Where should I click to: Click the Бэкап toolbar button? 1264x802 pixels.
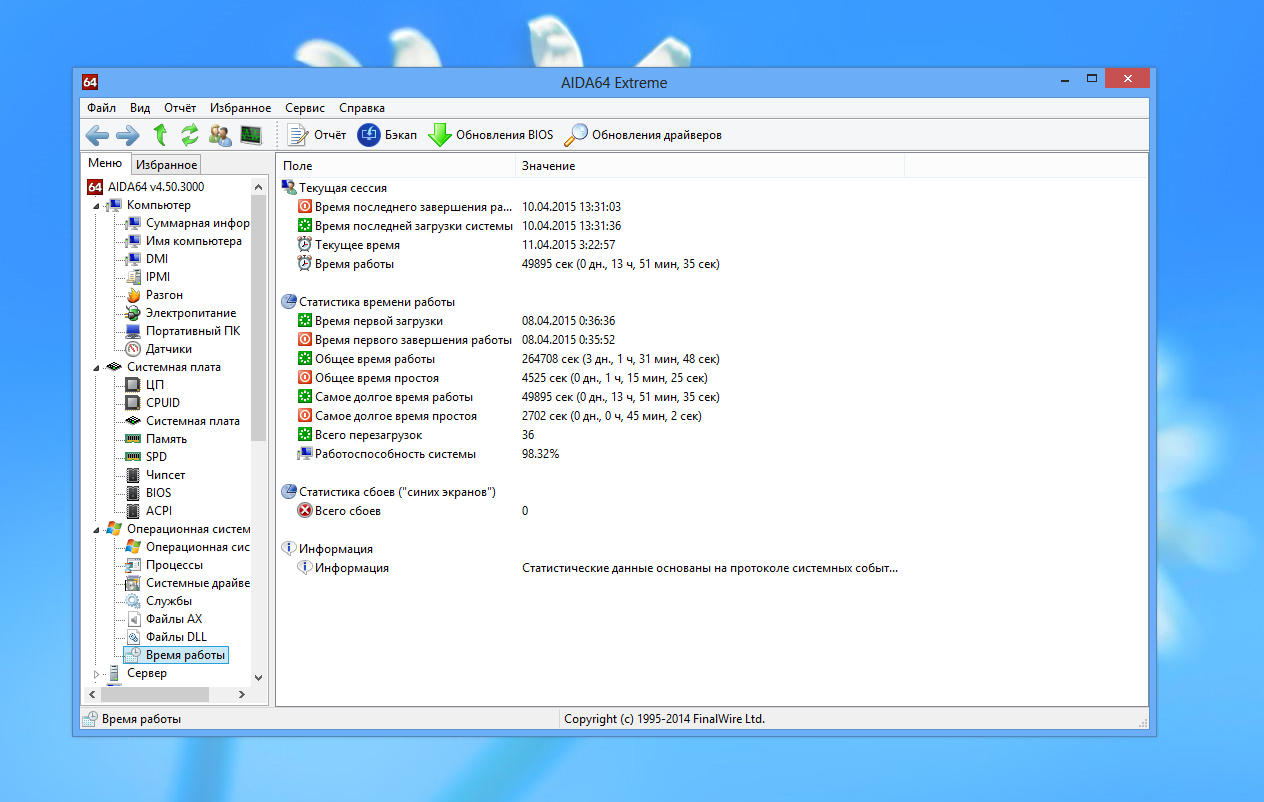click(x=387, y=135)
